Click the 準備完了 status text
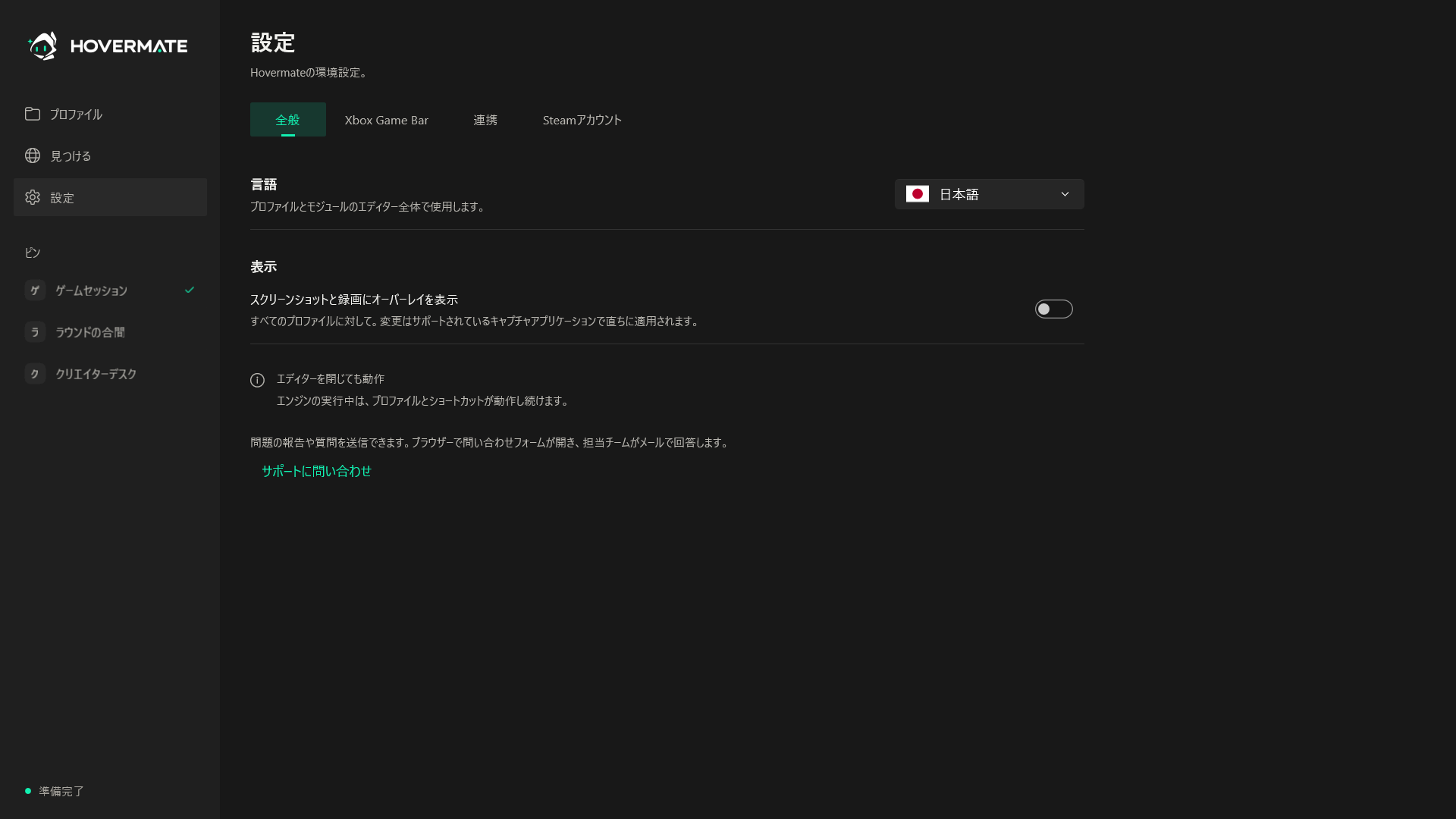Viewport: 1456px width, 819px height. coord(61,791)
